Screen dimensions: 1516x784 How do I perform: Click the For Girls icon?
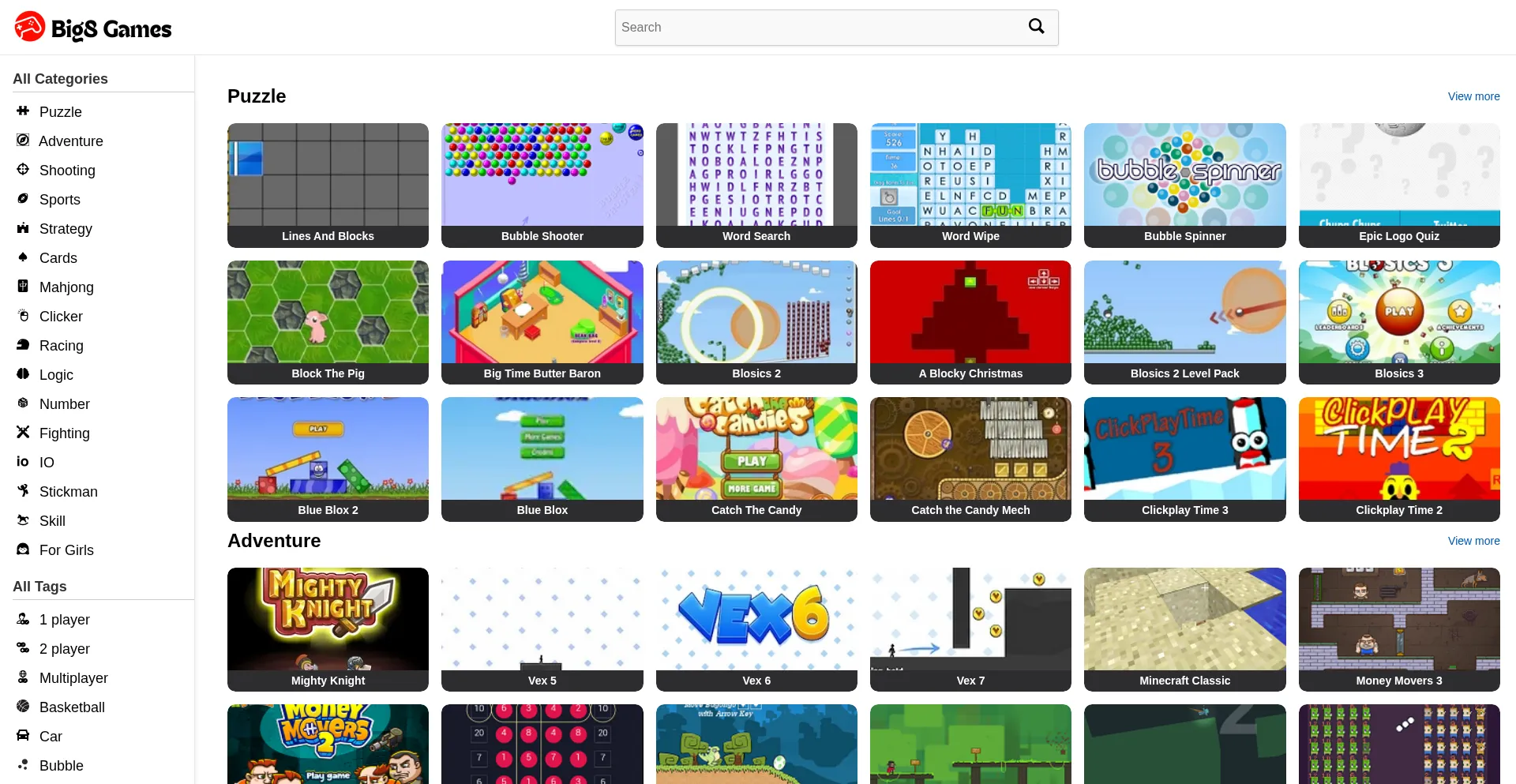[x=23, y=550]
